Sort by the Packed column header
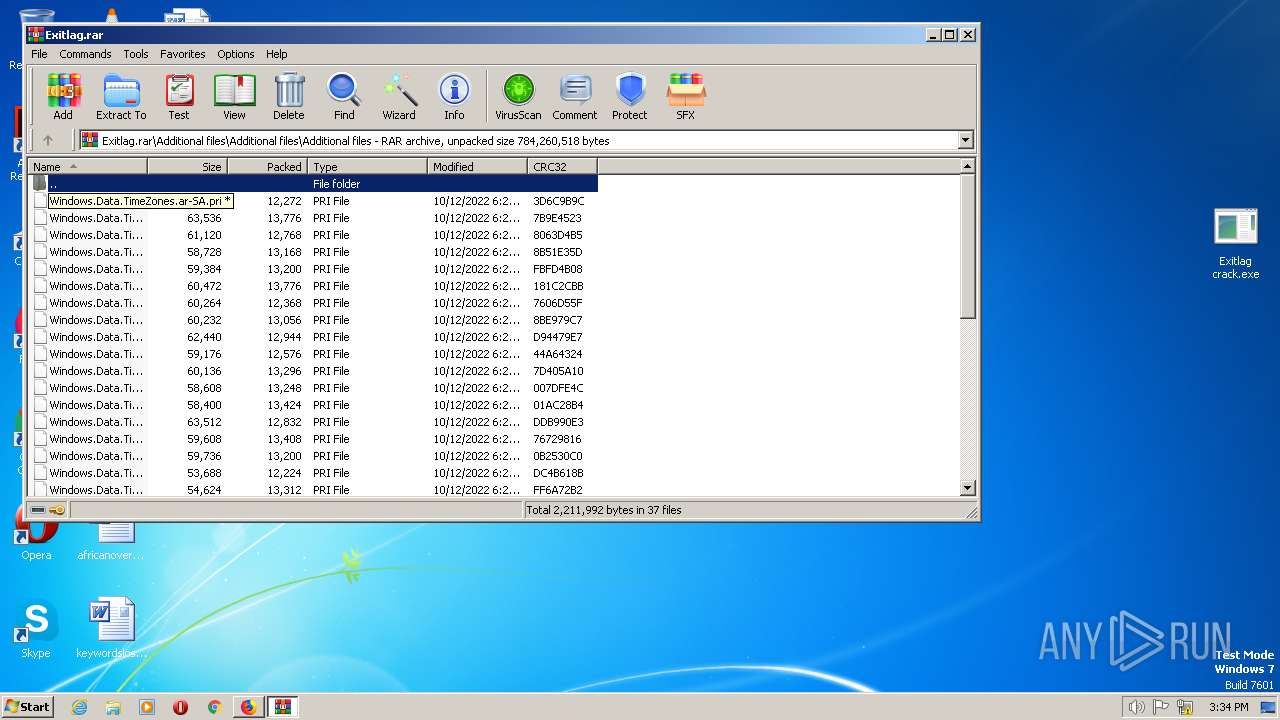1280x720 pixels. (x=267, y=167)
